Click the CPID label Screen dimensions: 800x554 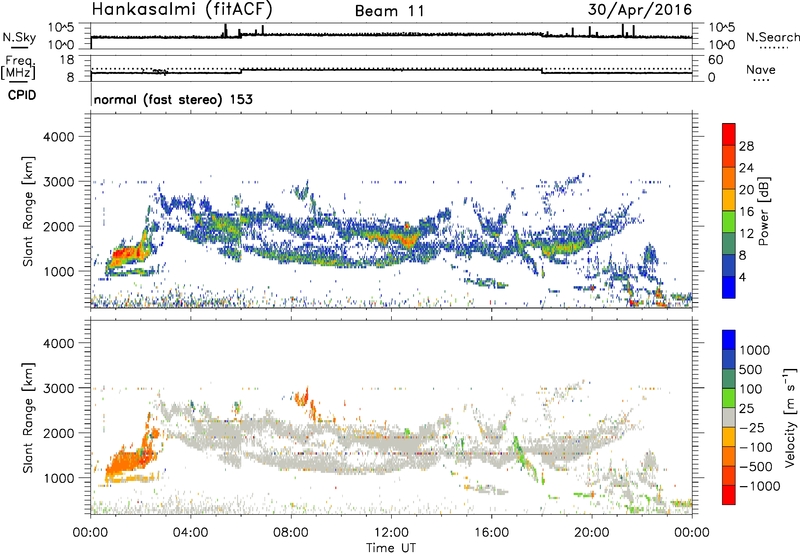click(22, 95)
